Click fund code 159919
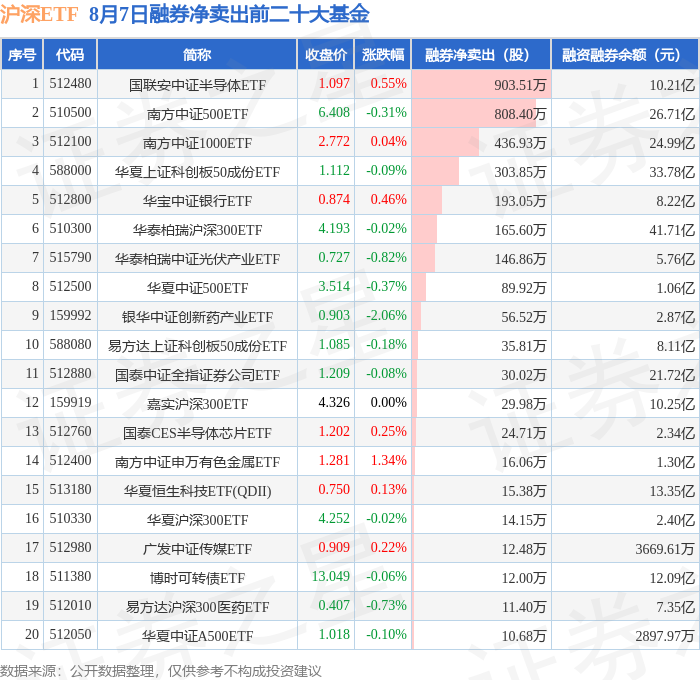Viewport: 700px width, 680px height. [70, 402]
